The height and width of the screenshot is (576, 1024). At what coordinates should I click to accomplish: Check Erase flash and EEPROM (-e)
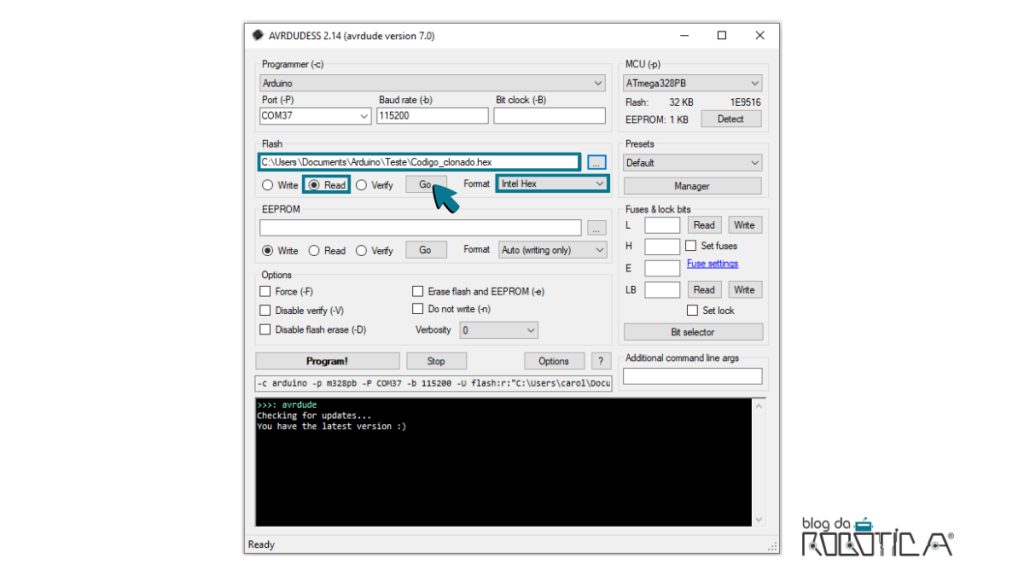point(418,291)
